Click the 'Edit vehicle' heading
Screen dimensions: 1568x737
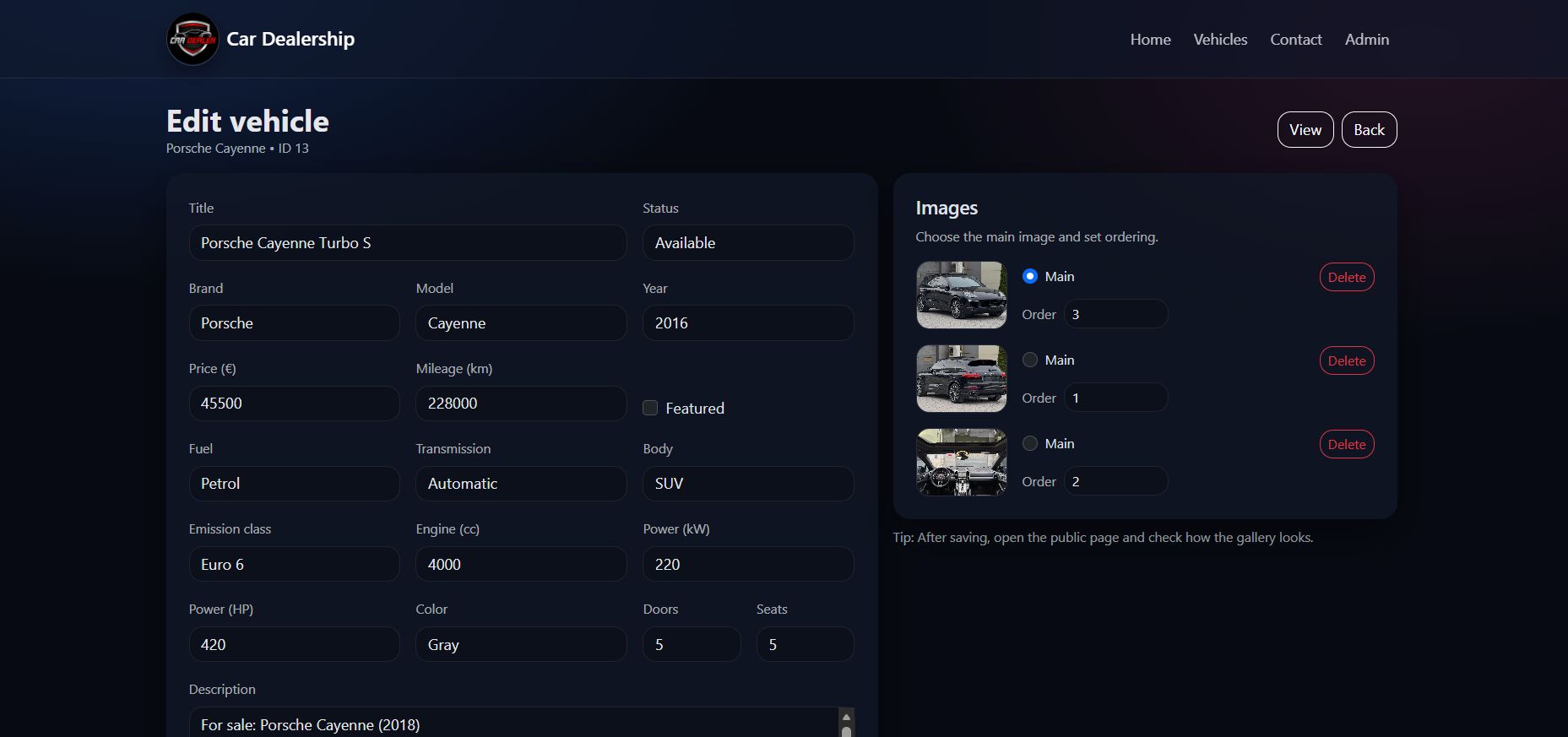pyautogui.click(x=247, y=122)
